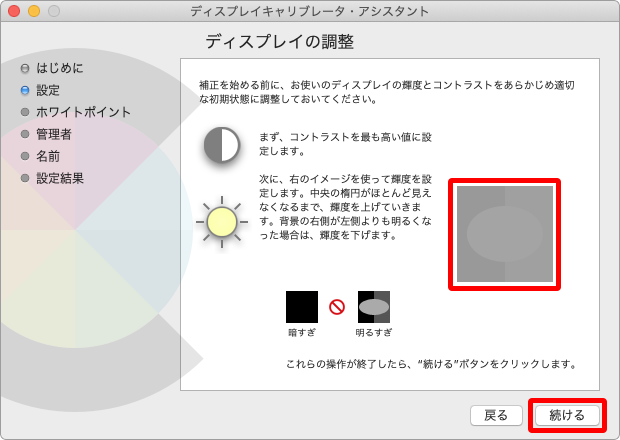This screenshot has width=620, height=440.
Task: Minimize the window with yellow button
Action: pyautogui.click(x=34, y=11)
